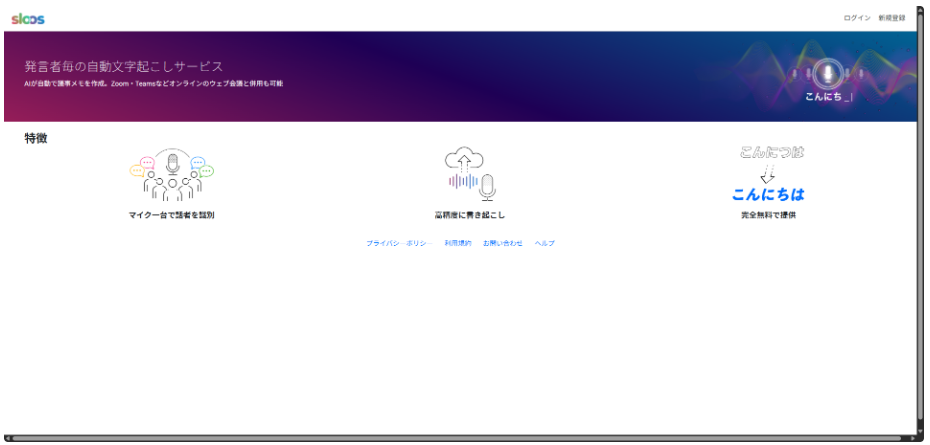Click the マイク一台で話者を識別 feature caption
This screenshot has height=445, width=930.
(171, 215)
